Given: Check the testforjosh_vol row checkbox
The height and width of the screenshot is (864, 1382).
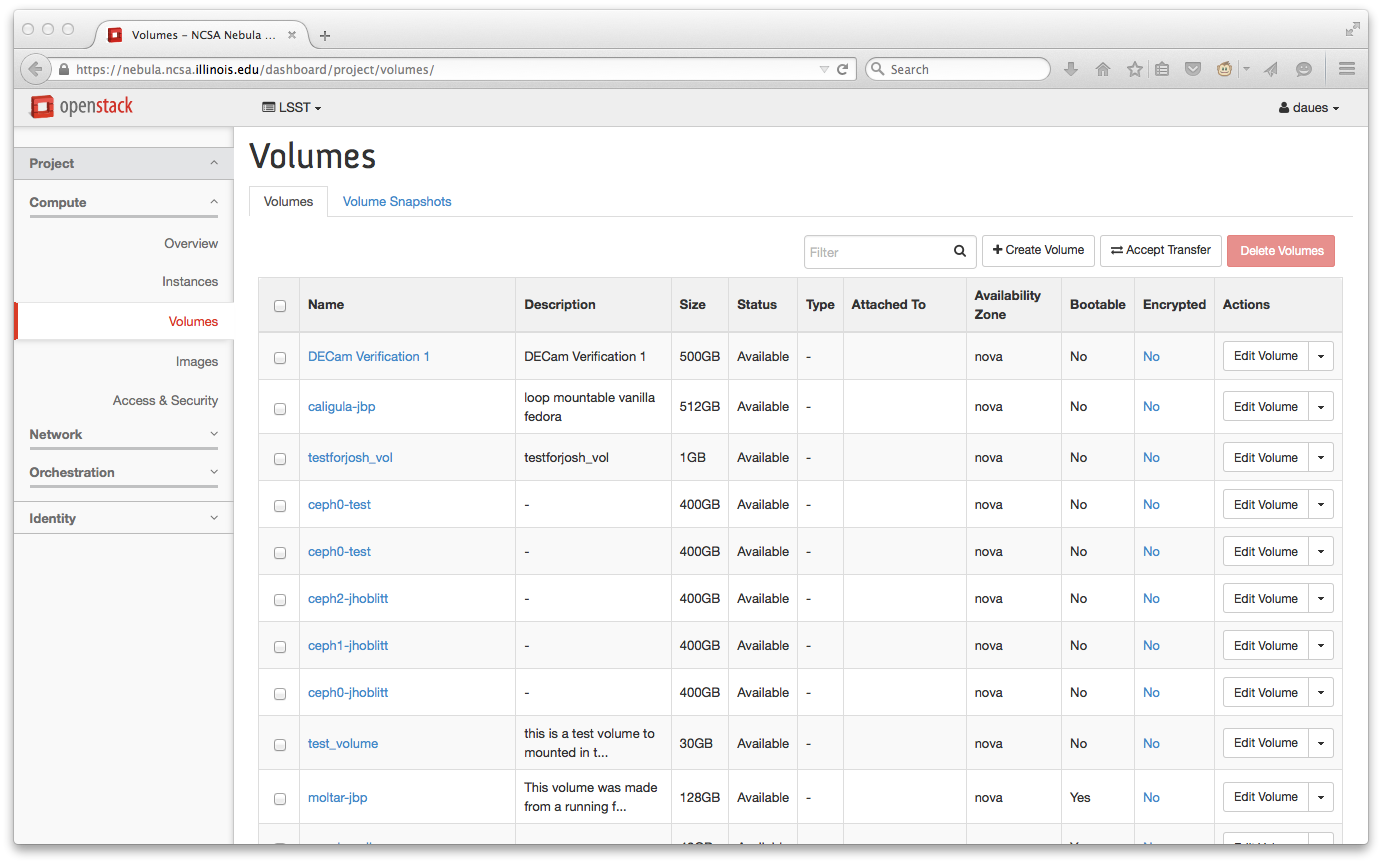Looking at the screenshot, I should click(280, 459).
